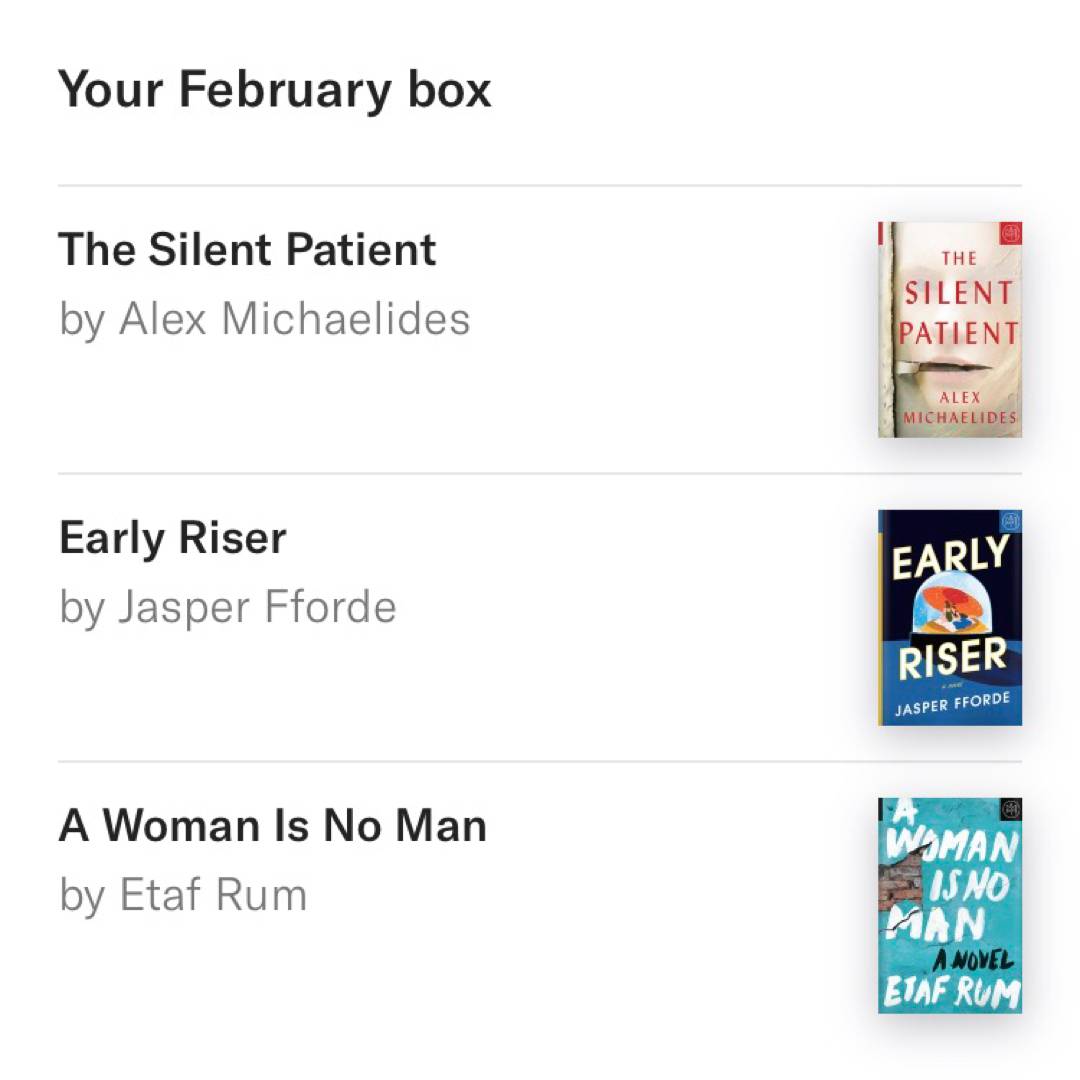Viewport: 1080px width, 1080px height.
Task: Open A Woman Is No Man cover thumbnail
Action: pyautogui.click(x=950, y=905)
